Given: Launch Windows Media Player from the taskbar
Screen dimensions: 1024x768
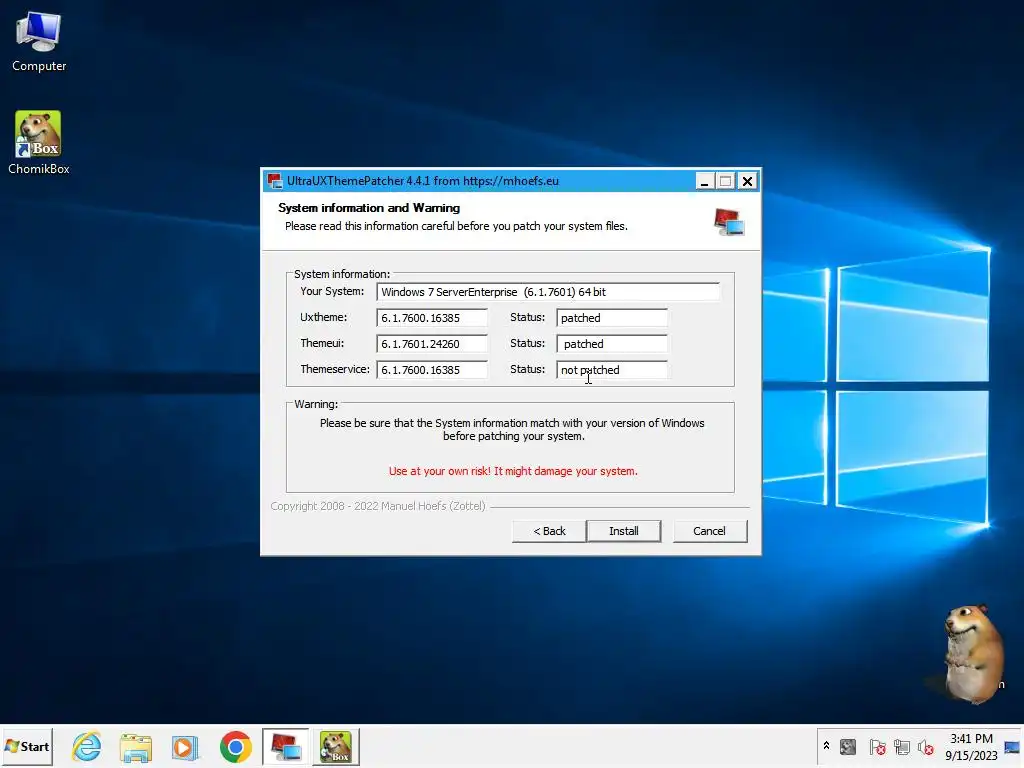Looking at the screenshot, I should pyautogui.click(x=185, y=746).
